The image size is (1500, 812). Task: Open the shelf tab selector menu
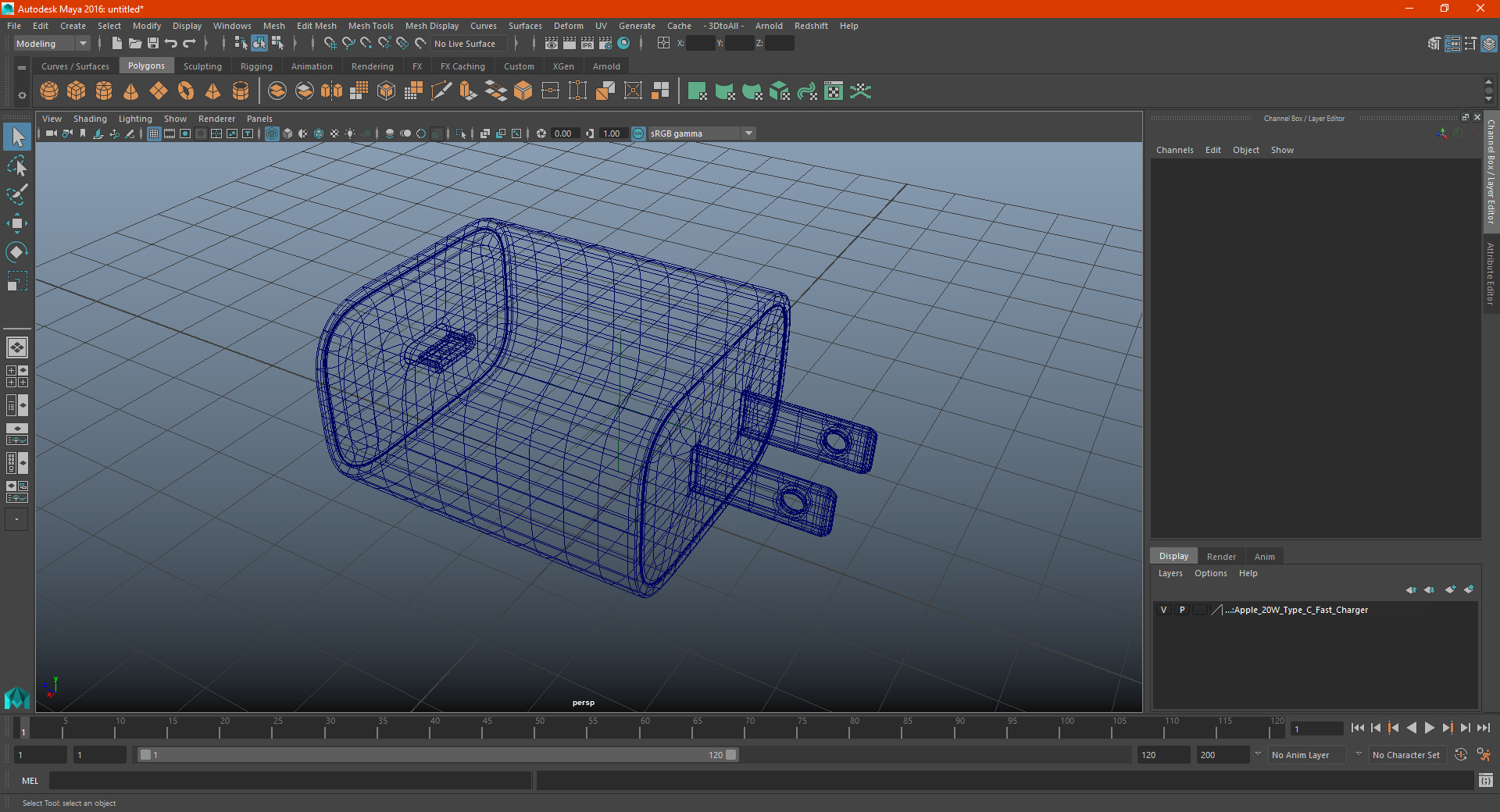click(x=22, y=68)
